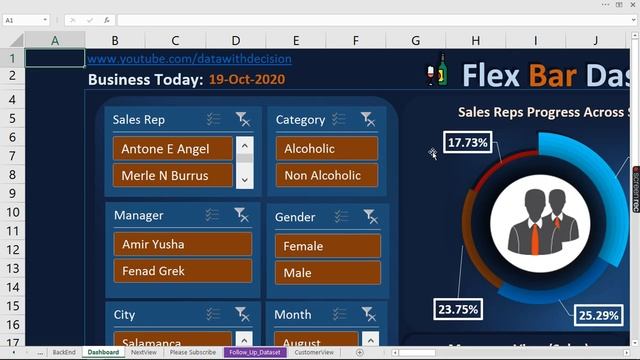This screenshot has height=360, width=640.
Task: Filter by Non Alcoholic category
Action: pyautogui.click(x=327, y=175)
